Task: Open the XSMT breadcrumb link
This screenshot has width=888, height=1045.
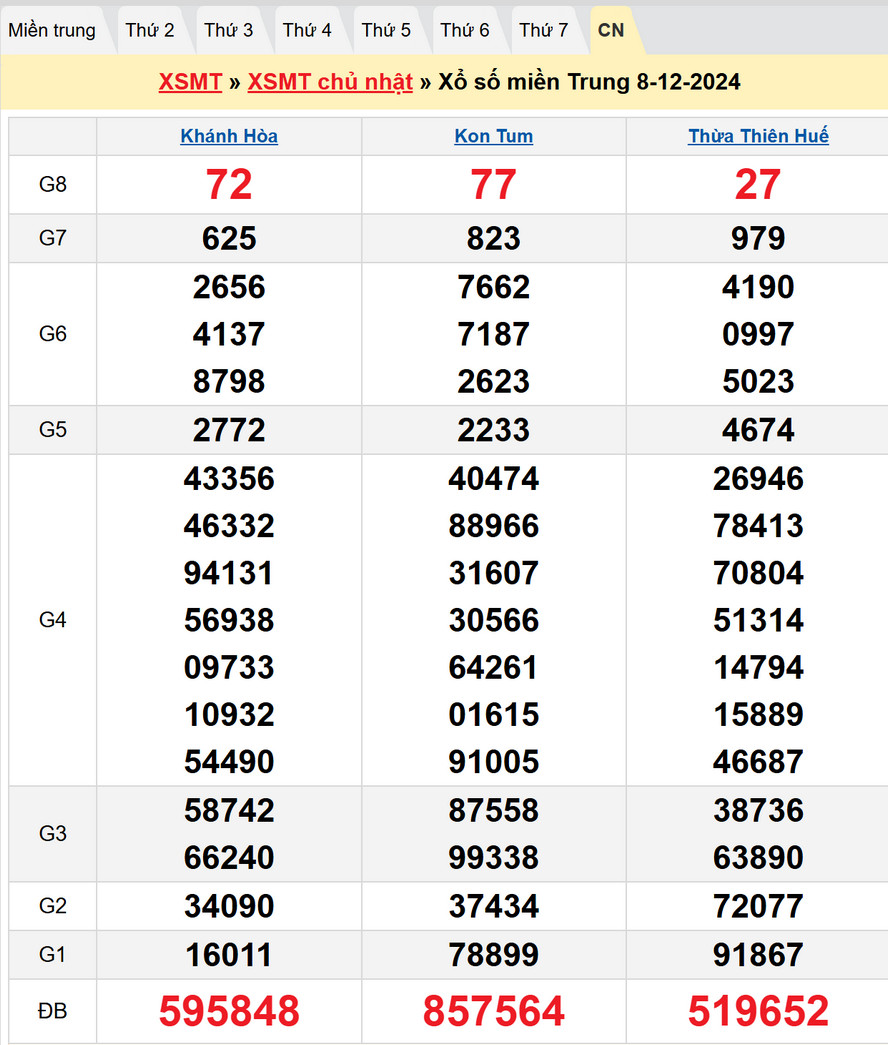Action: [x=190, y=82]
